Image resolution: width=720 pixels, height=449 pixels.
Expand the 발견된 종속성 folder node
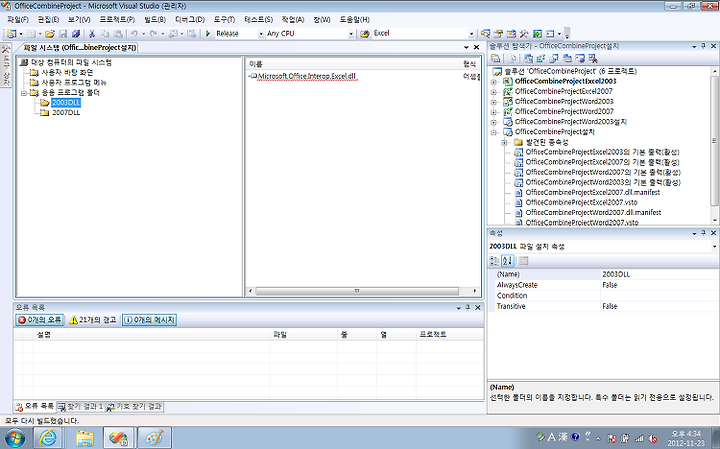pos(505,142)
